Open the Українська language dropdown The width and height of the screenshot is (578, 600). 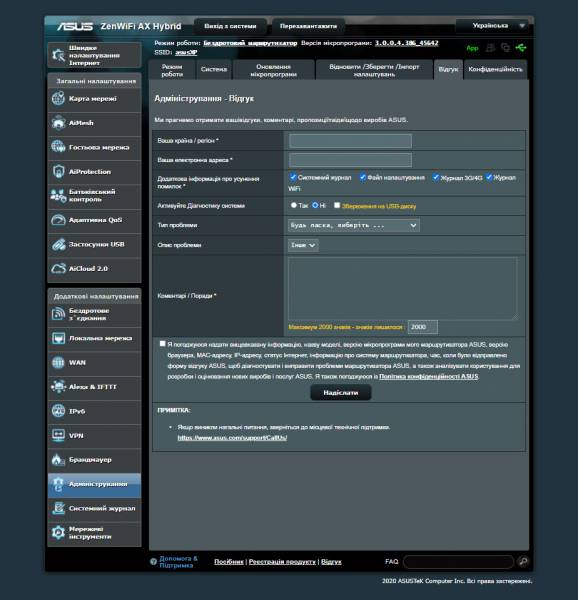(x=492, y=26)
